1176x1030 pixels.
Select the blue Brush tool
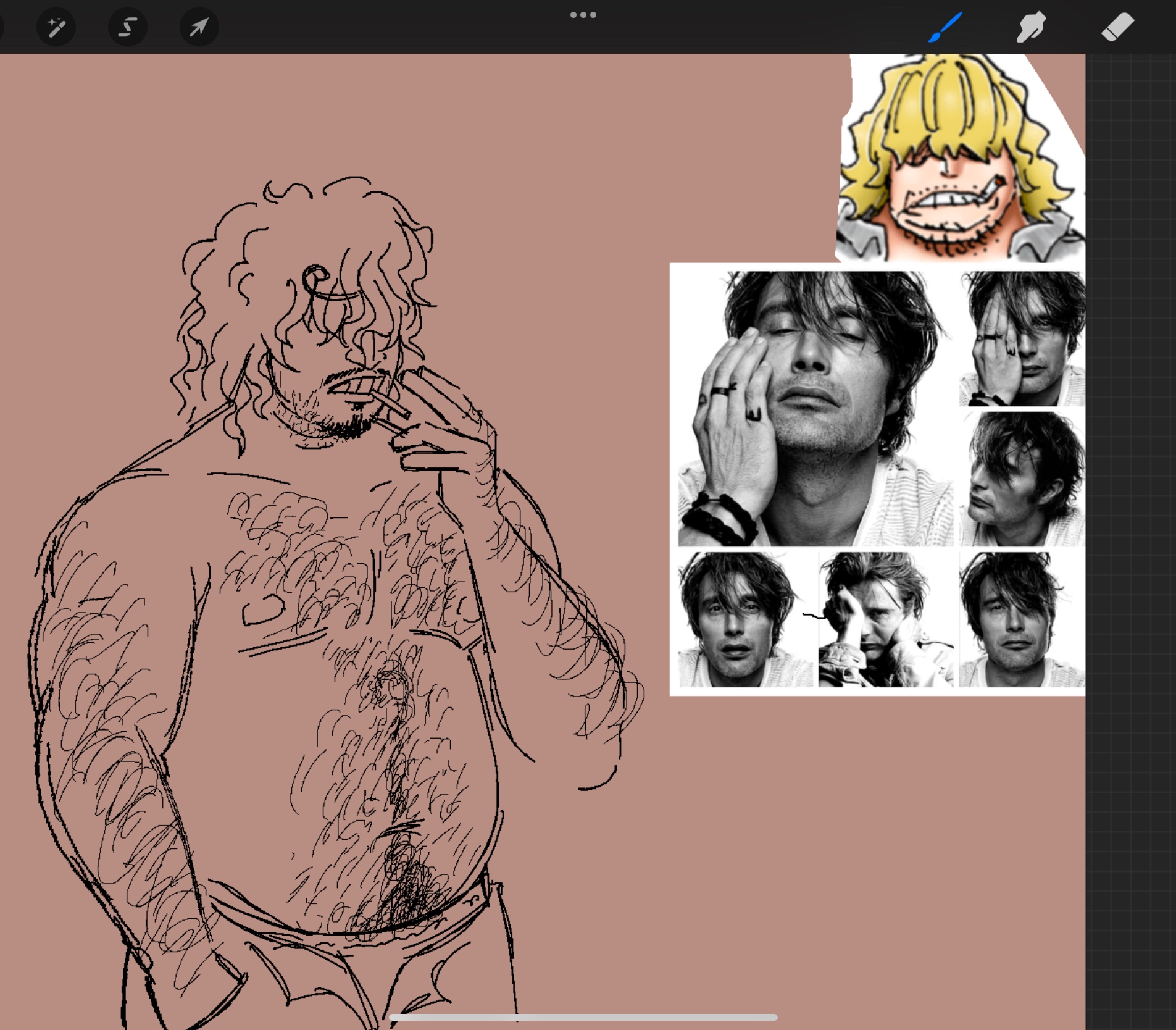click(945, 27)
